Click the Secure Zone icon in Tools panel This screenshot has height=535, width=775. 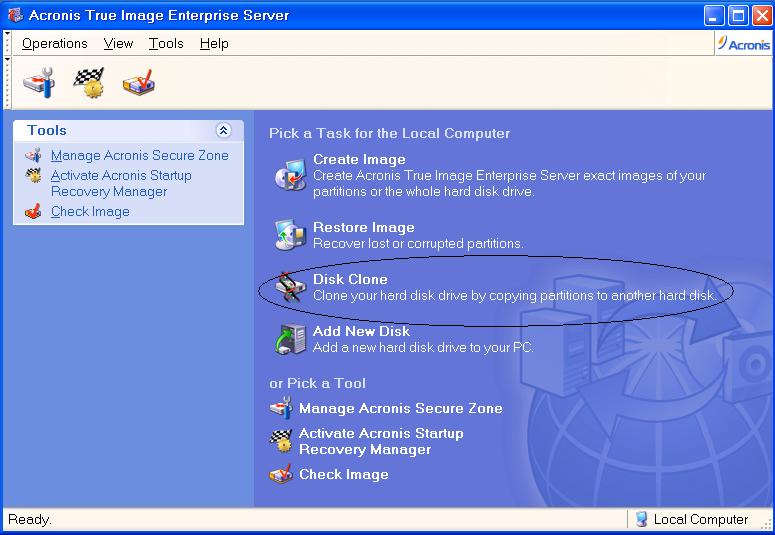pyautogui.click(x=34, y=155)
